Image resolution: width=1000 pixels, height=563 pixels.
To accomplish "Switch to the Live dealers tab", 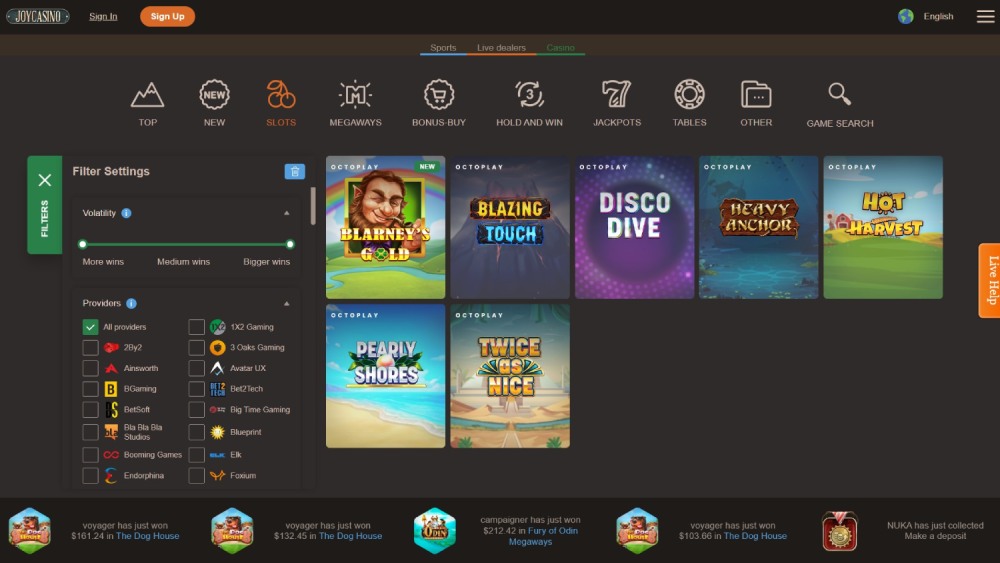I will coord(501,48).
